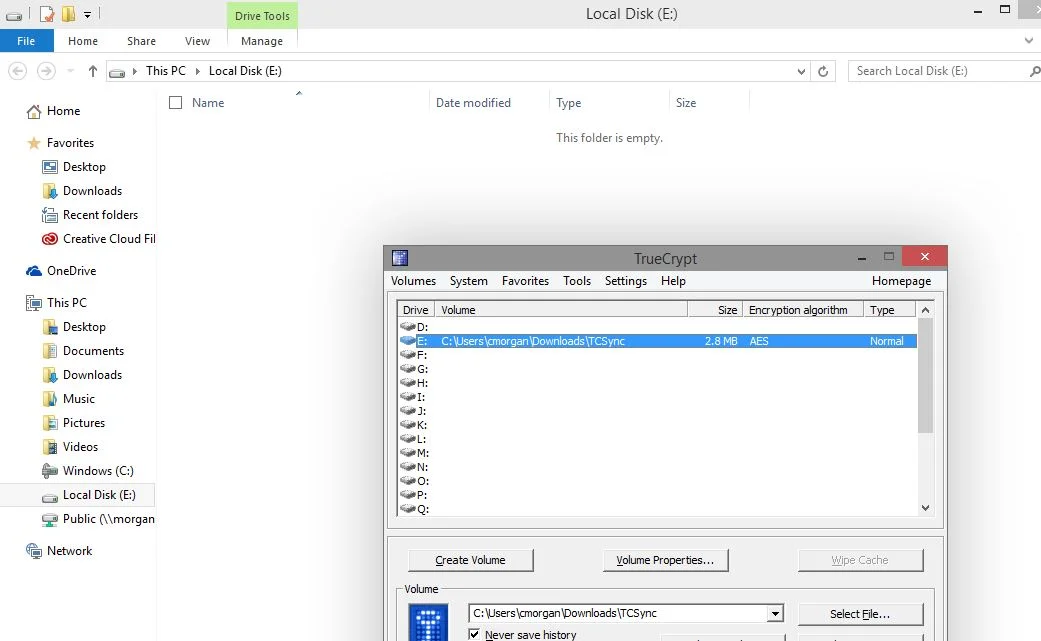Open Documents under This PC
The width and height of the screenshot is (1041, 641).
(x=94, y=351)
